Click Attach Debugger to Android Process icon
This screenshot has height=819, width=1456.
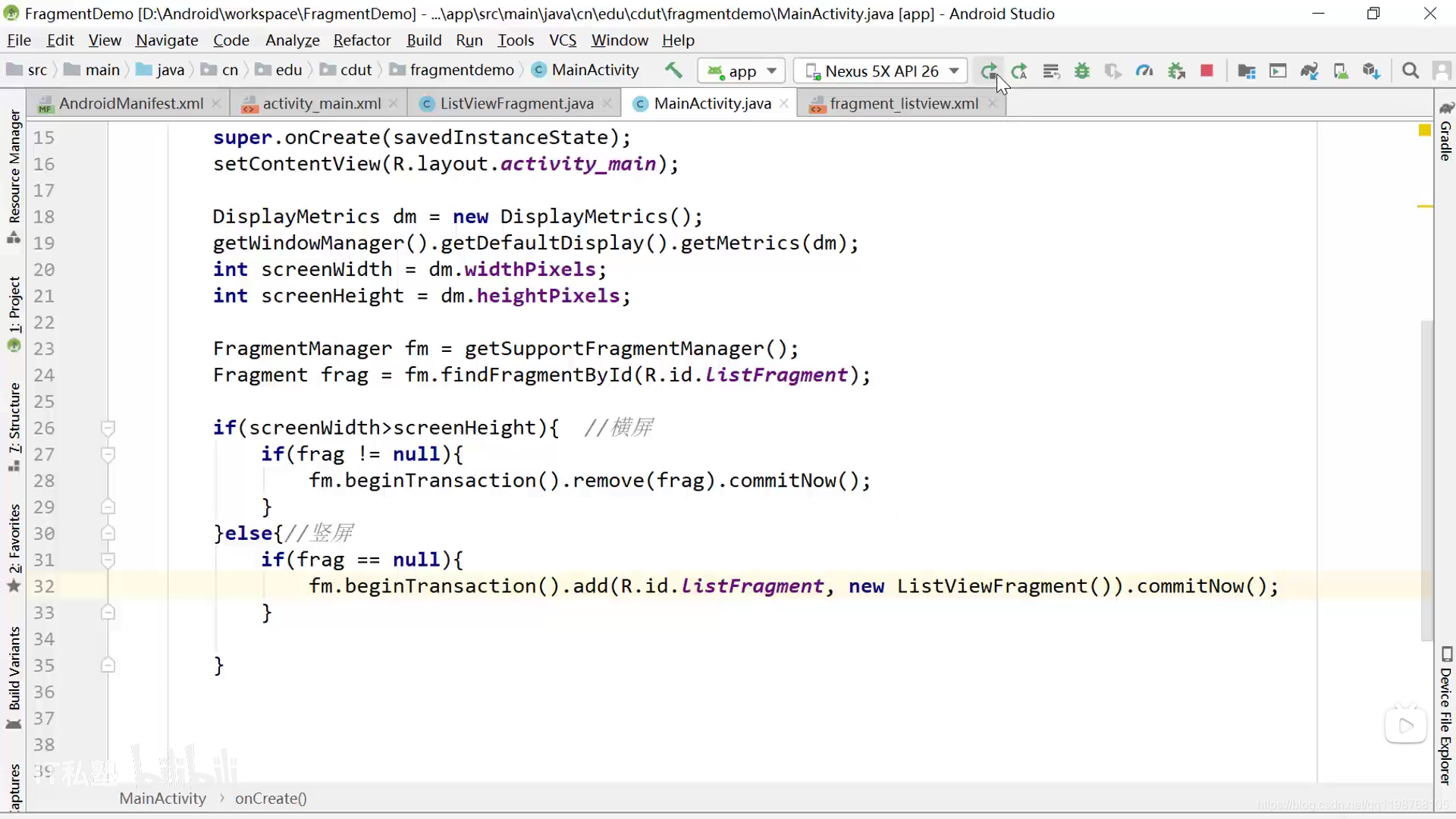(x=1176, y=71)
